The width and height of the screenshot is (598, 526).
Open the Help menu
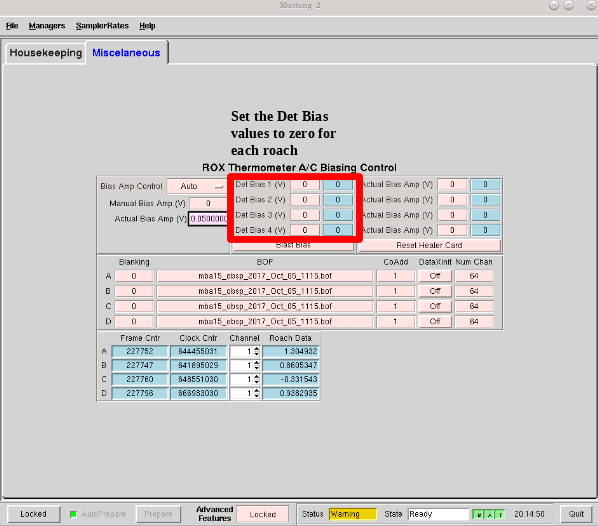pos(147,26)
